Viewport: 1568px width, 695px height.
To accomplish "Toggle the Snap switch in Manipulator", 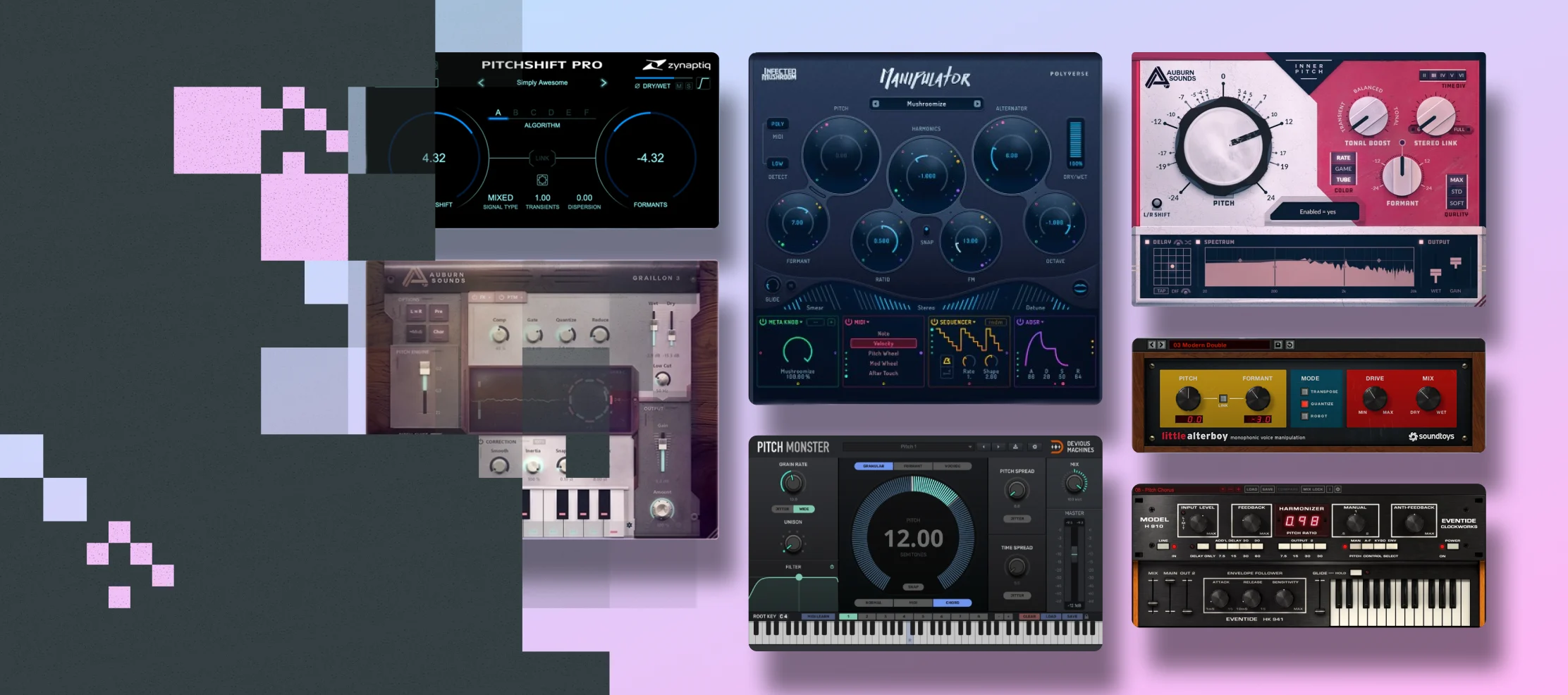I will click(x=926, y=230).
